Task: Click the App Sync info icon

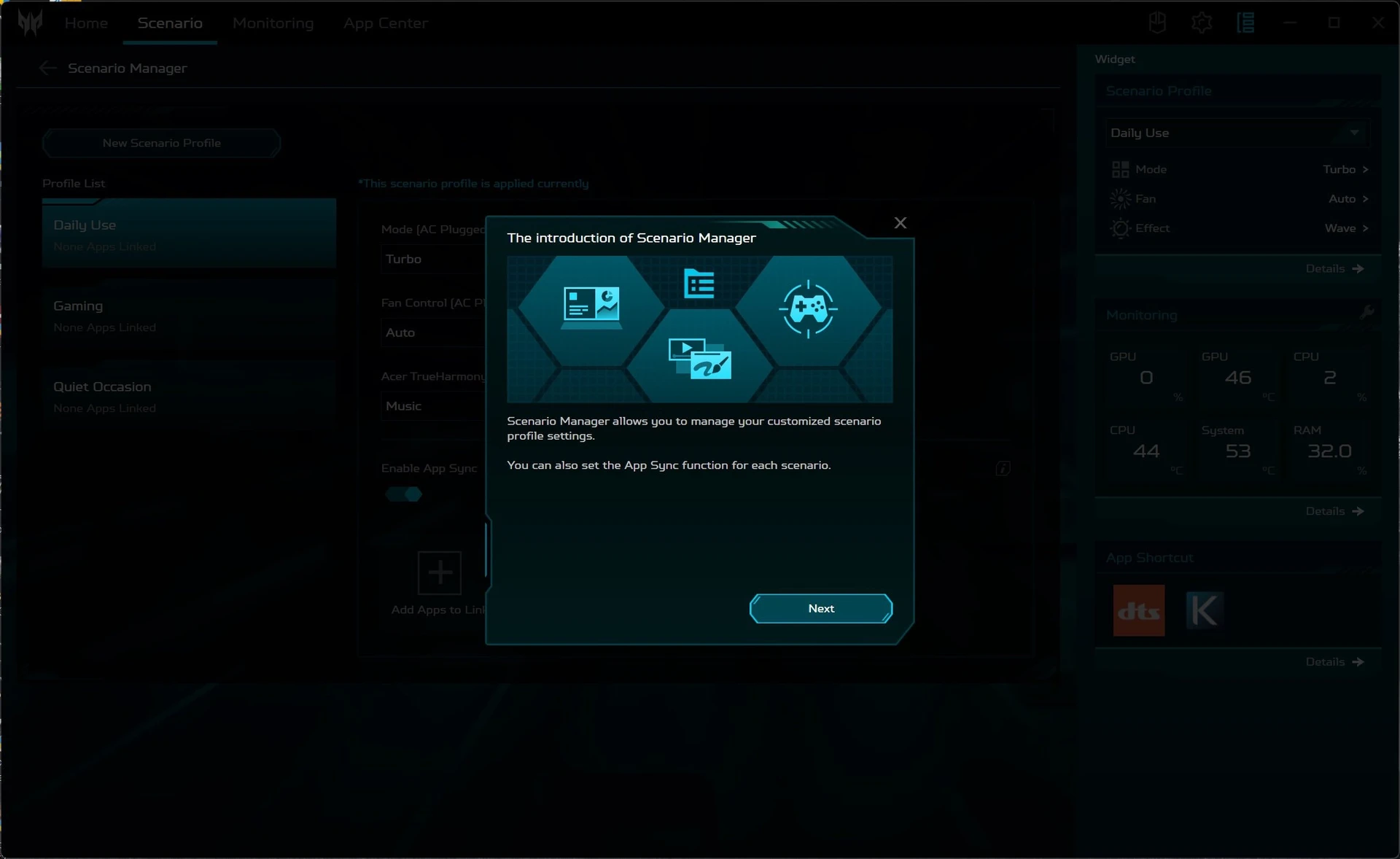Action: tap(1003, 468)
